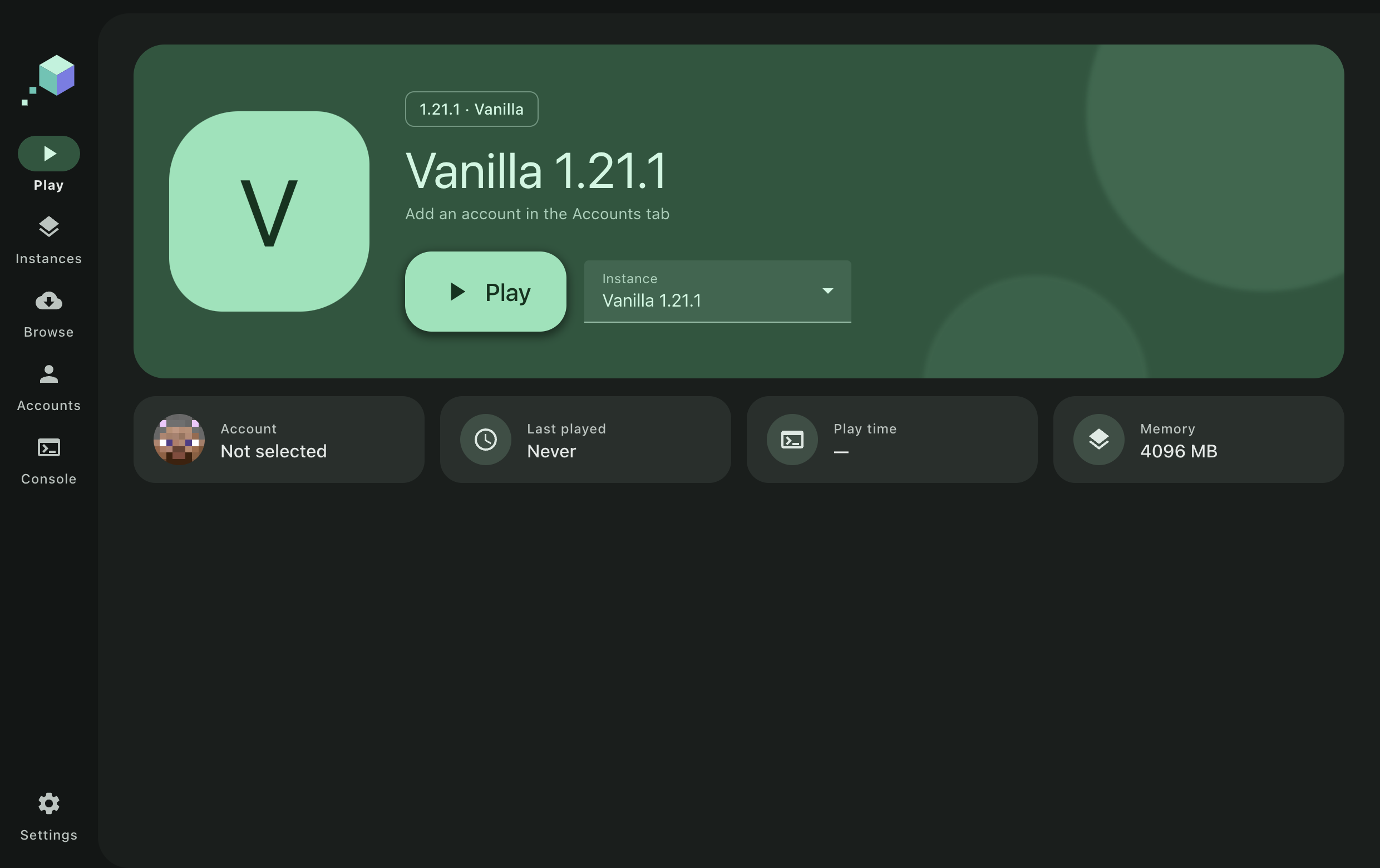Click the "Memory" label
1380x868 pixels.
click(x=1167, y=428)
